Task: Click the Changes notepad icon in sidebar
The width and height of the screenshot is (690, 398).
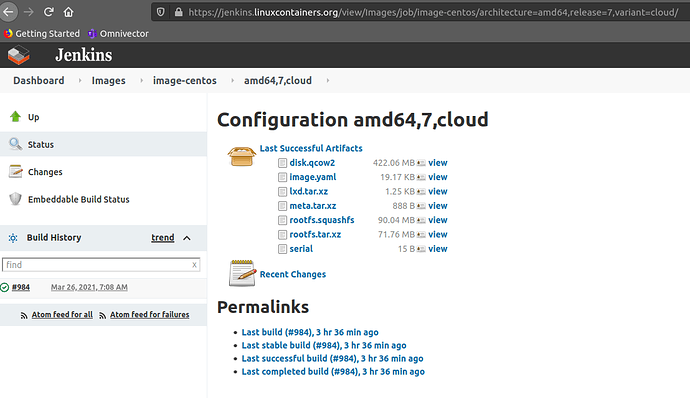Action: pyautogui.click(x=15, y=171)
